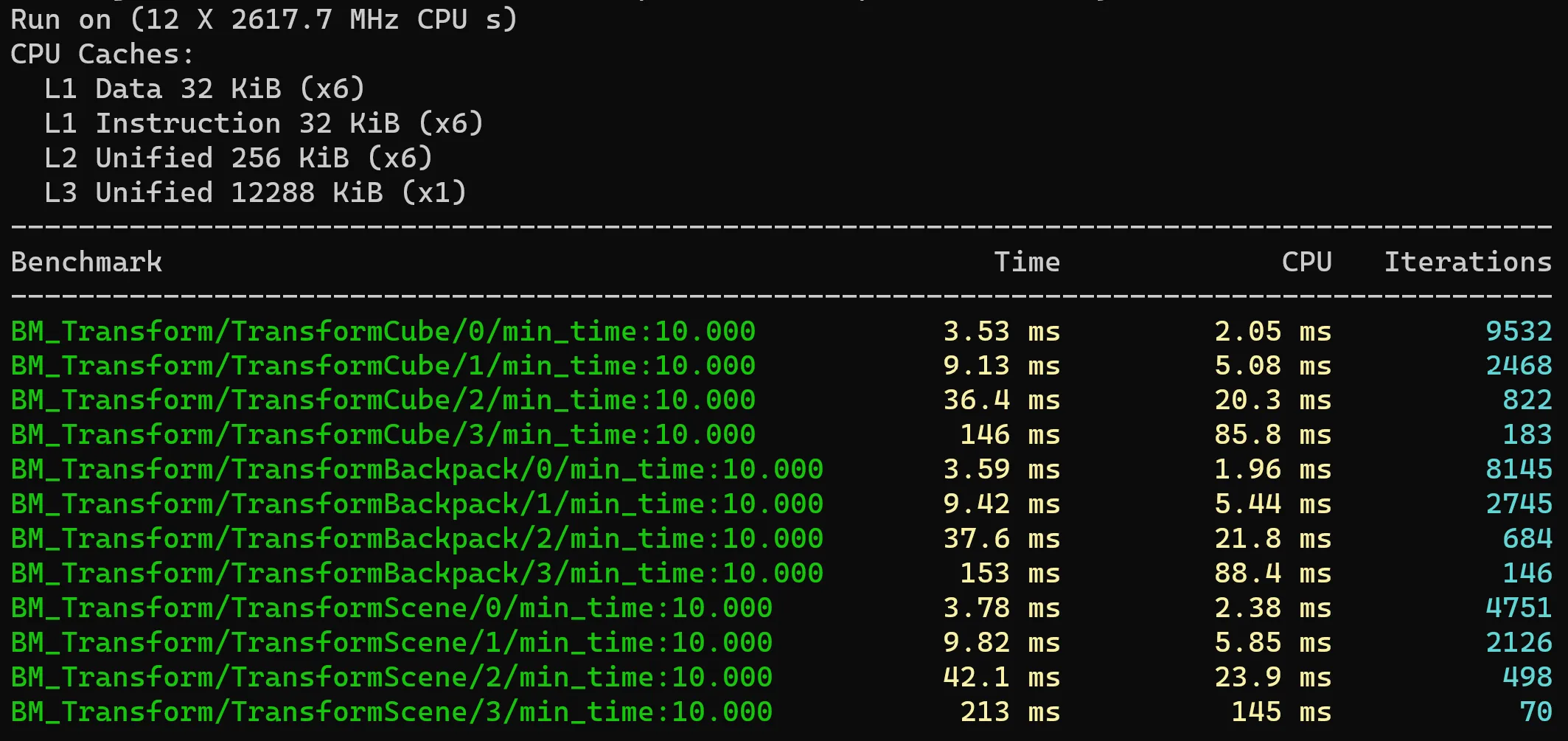The width and height of the screenshot is (1568, 741).
Task: Select the TransformScene/1 benchmark name
Action: (x=391, y=643)
